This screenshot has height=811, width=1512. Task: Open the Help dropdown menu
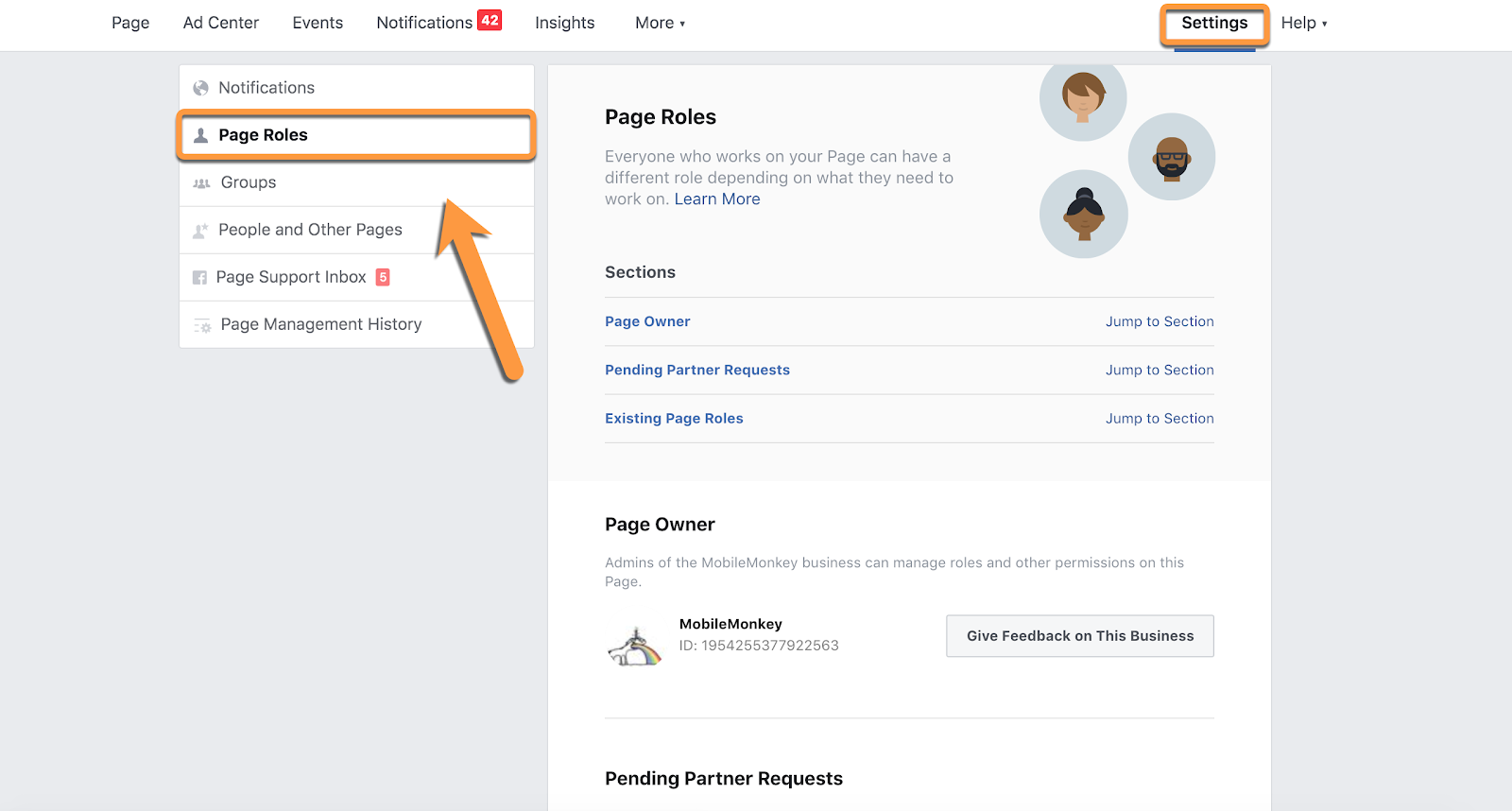pyautogui.click(x=1304, y=23)
